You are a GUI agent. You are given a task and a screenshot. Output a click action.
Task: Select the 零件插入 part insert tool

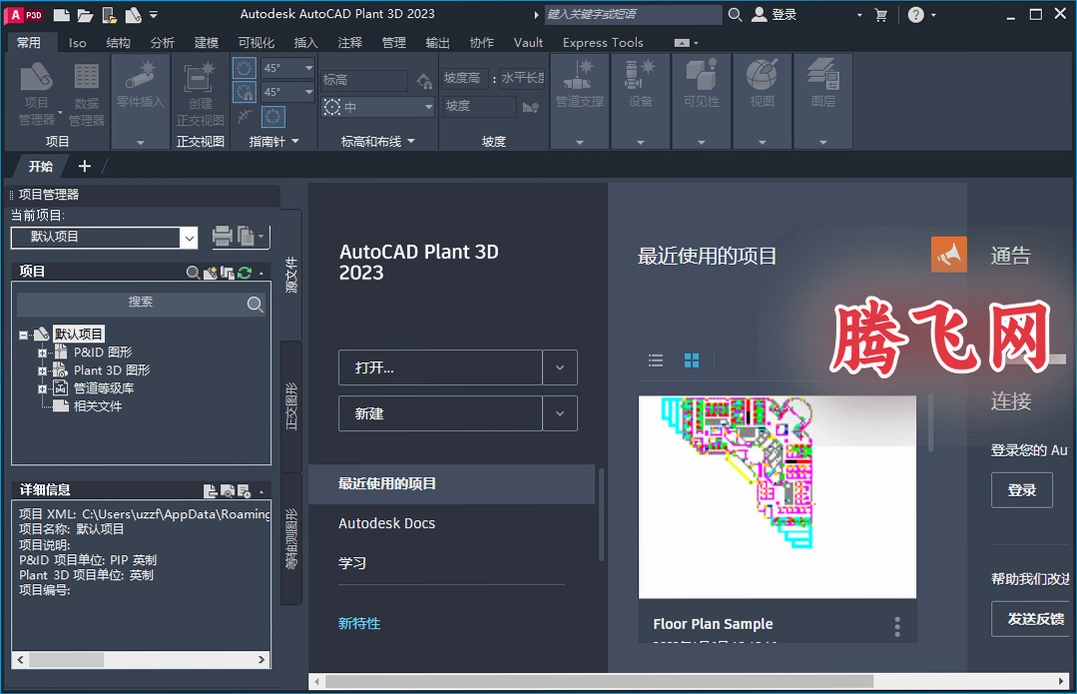pyautogui.click(x=140, y=86)
